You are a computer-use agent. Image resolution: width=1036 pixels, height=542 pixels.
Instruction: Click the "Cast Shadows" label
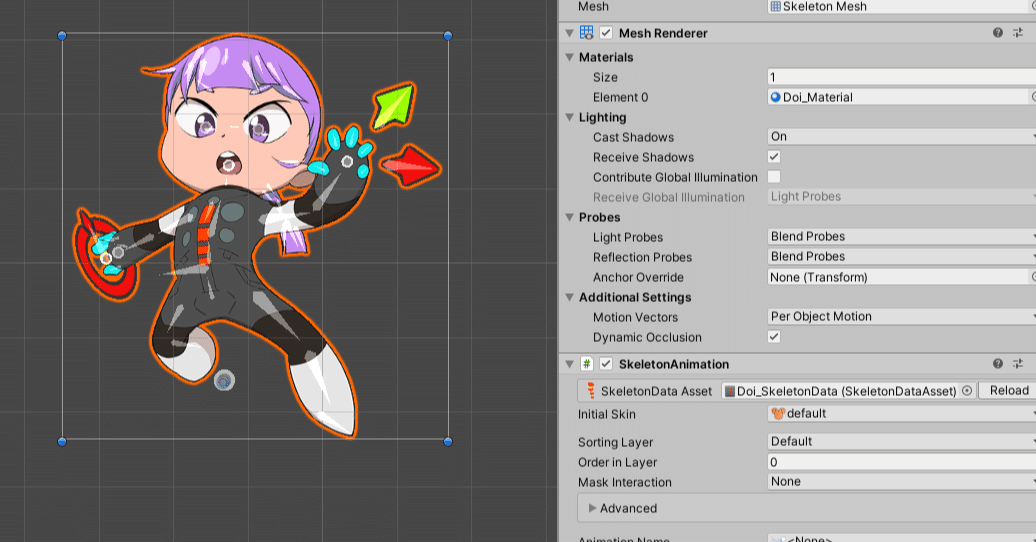(x=633, y=137)
